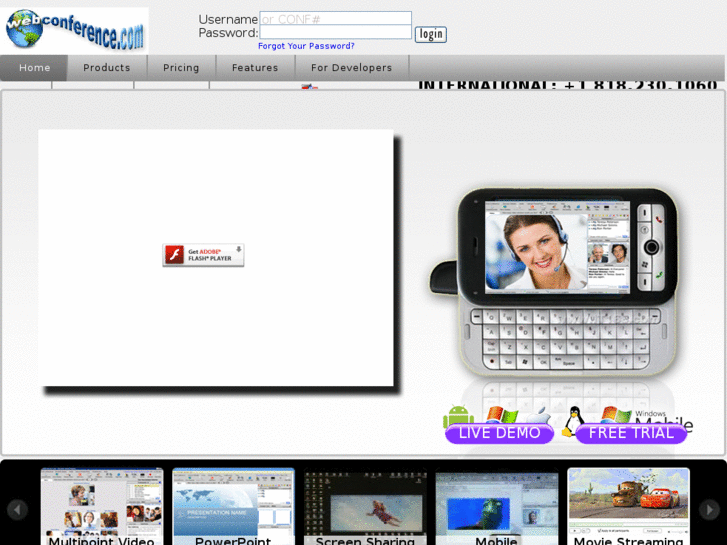This screenshot has width=727, height=545.
Task: Click the Password input field
Action: coord(335,32)
